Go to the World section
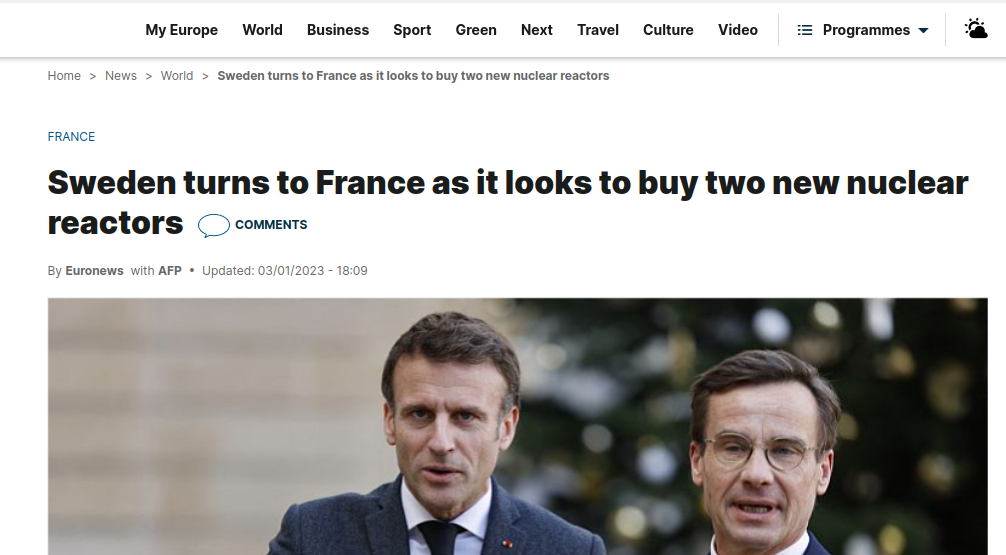Image resolution: width=1006 pixels, height=555 pixels. pos(262,30)
